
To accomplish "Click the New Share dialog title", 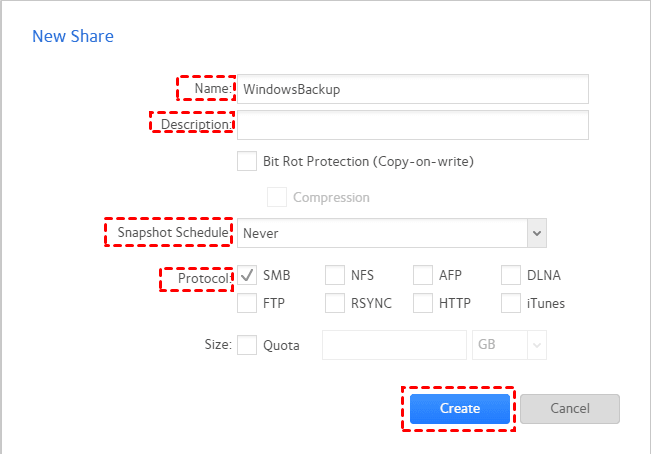I will tap(73, 37).
